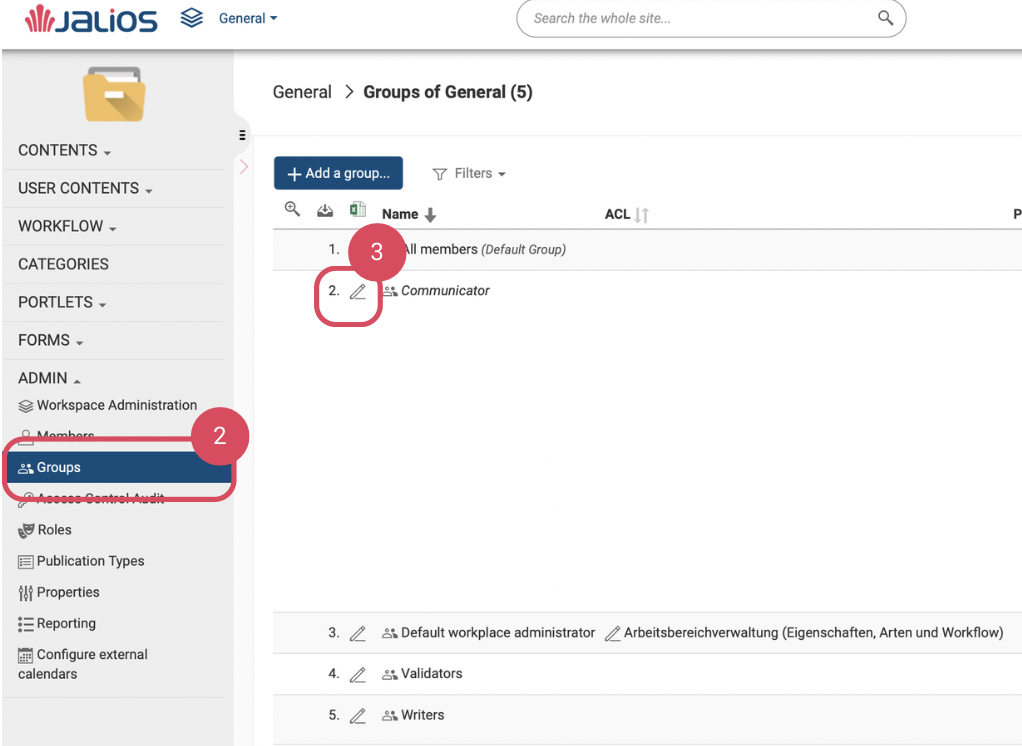This screenshot has width=1022, height=746.
Task: Click the General breadcrumb link
Action: click(x=302, y=92)
